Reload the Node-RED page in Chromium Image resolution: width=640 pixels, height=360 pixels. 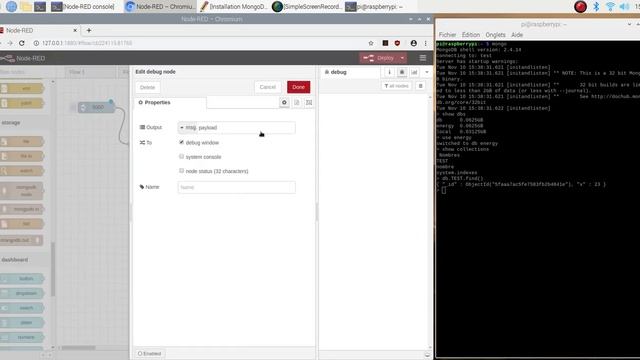pyautogui.click(x=22, y=43)
